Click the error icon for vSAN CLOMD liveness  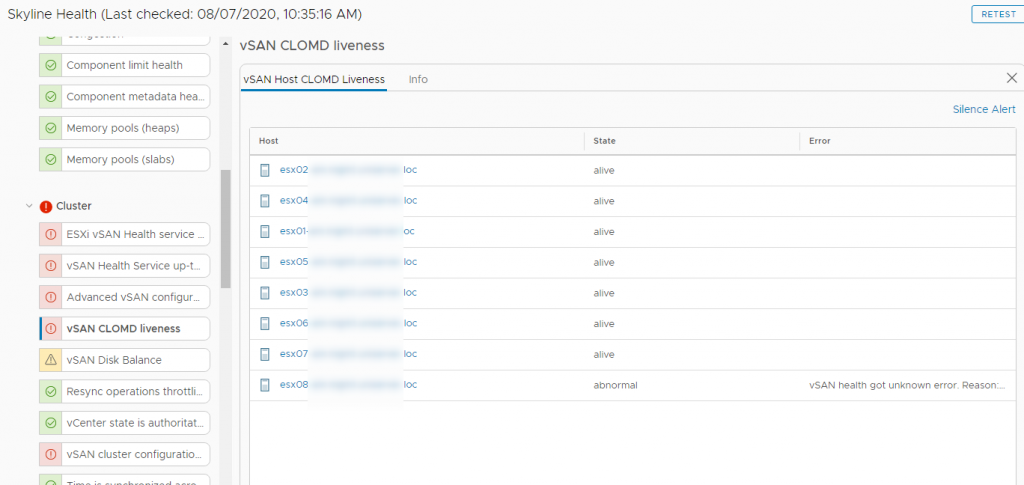[50, 328]
